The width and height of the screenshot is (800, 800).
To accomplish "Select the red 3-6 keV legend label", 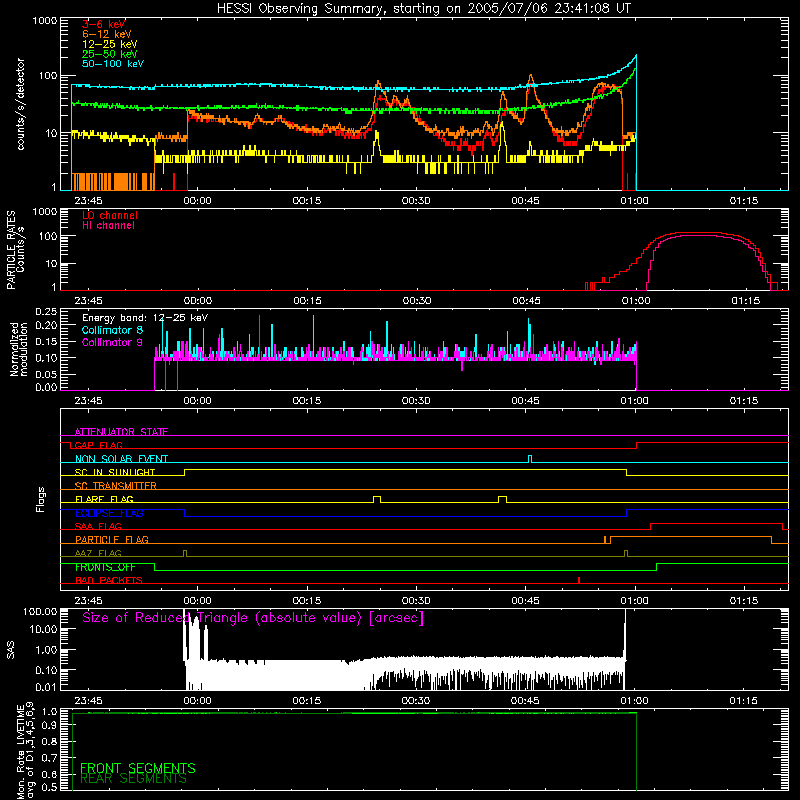I will (104, 24).
